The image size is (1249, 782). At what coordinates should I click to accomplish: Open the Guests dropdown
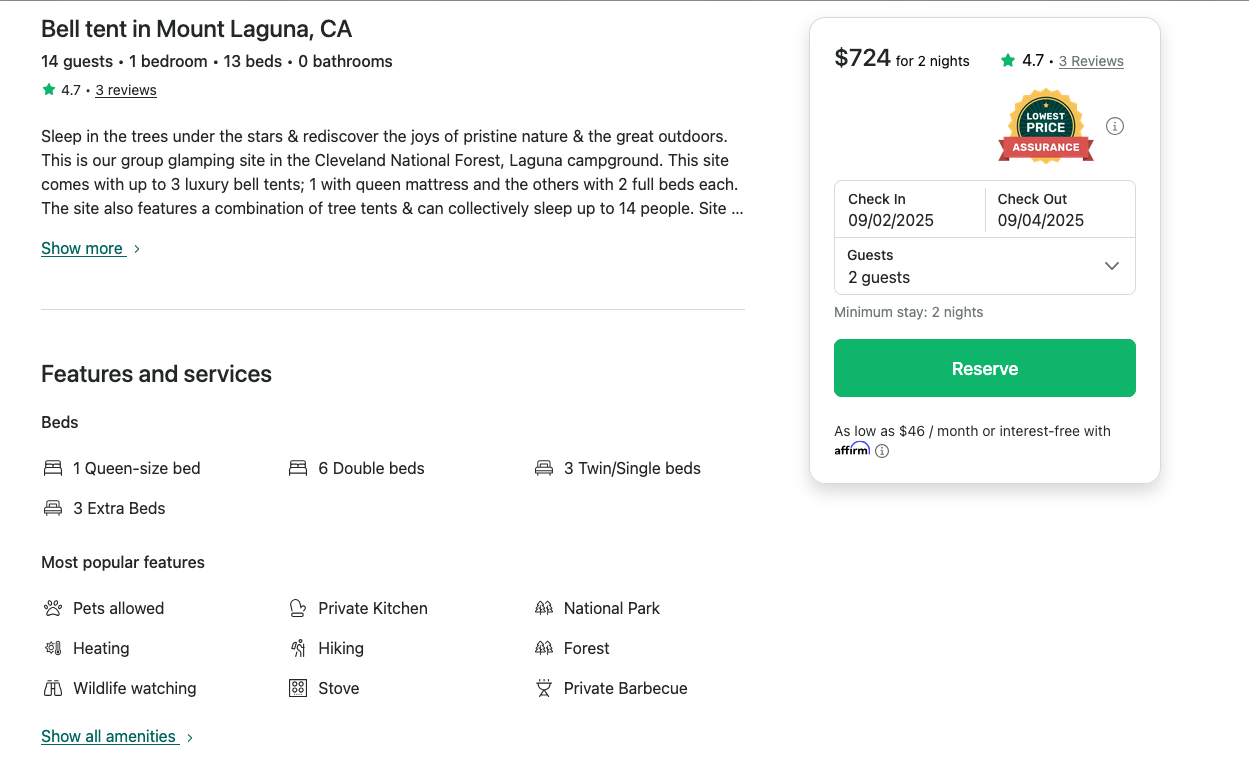[x=984, y=266]
